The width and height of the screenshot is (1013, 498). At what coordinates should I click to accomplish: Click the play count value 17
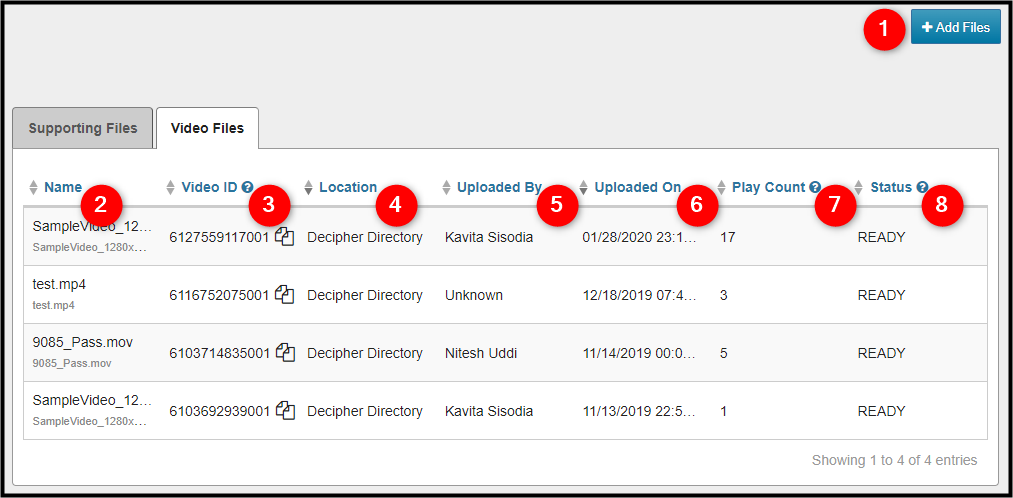point(727,237)
